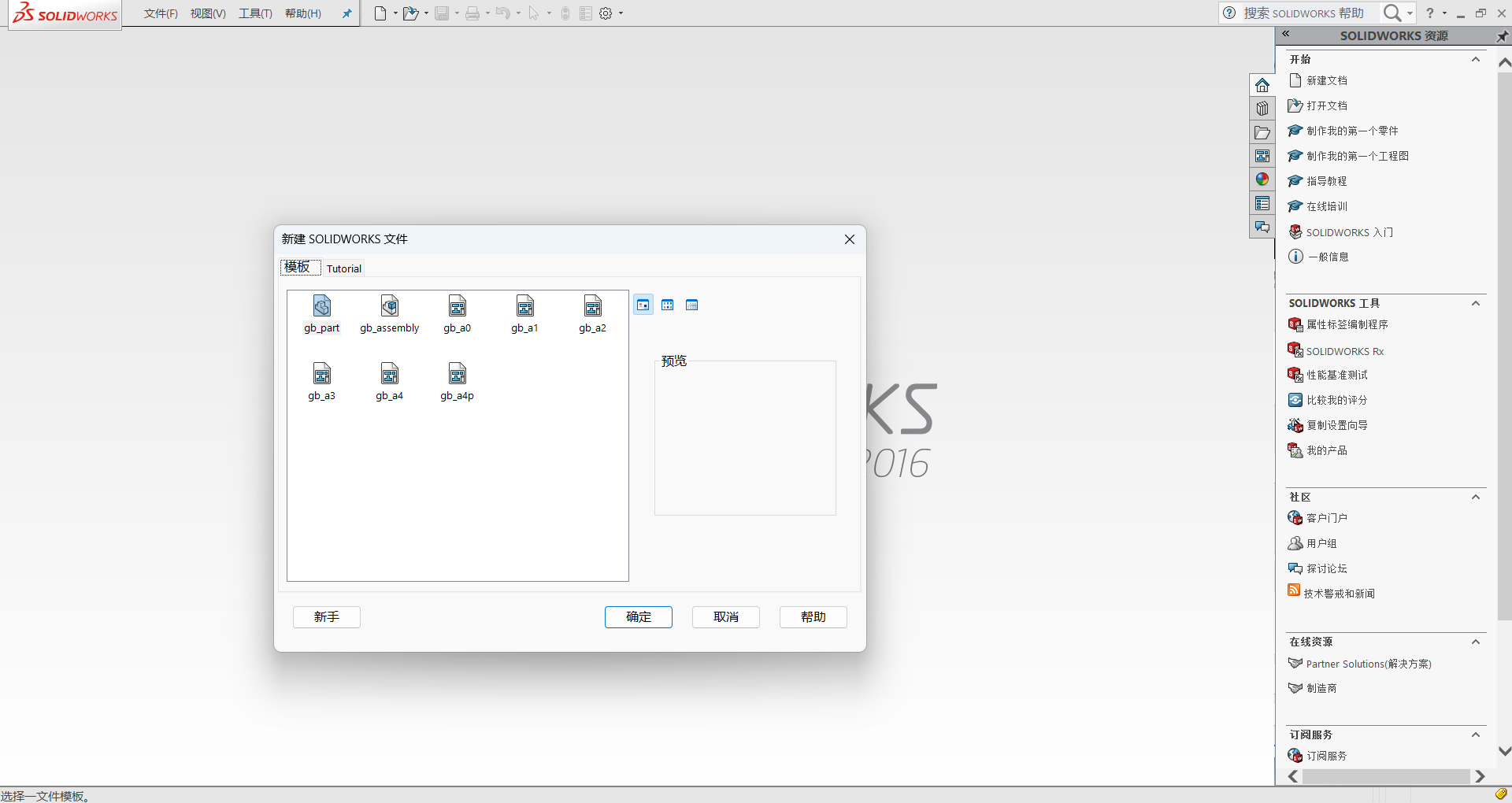Viewport: 1512px width, 803px height.
Task: Open the Design Library task pane tab
Action: point(1262,109)
